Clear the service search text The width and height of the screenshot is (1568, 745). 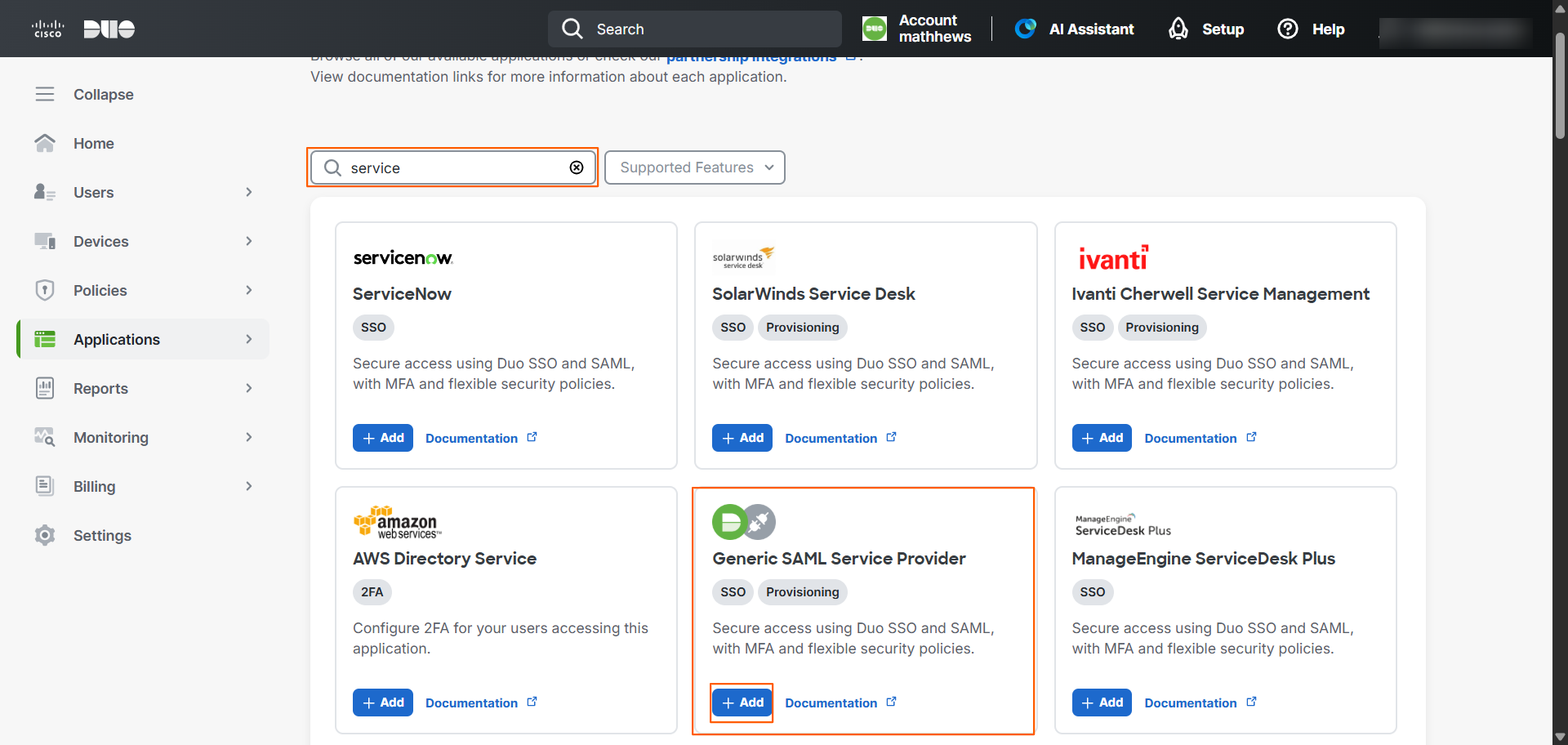577,167
